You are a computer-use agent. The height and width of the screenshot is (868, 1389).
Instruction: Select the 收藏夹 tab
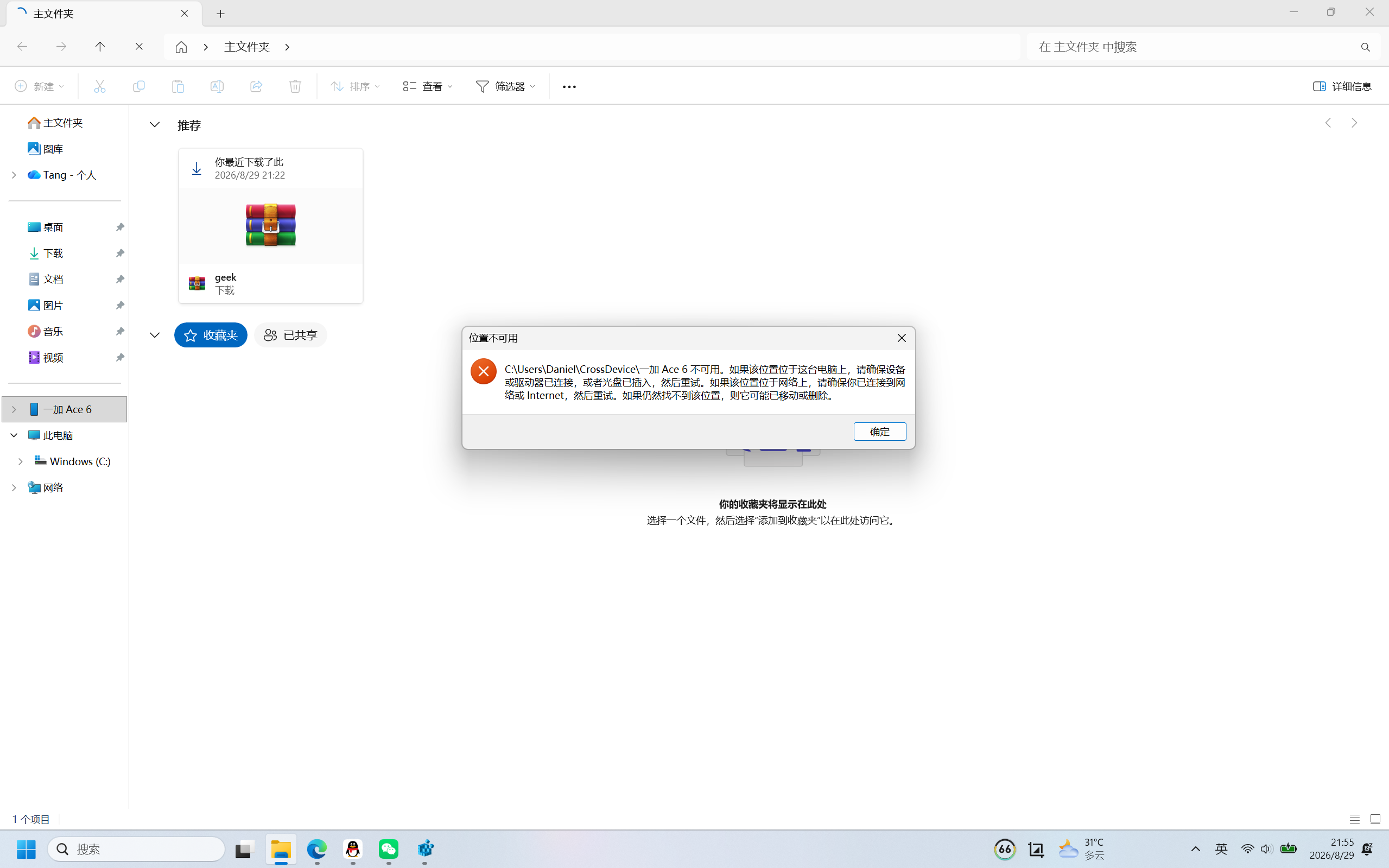tap(211, 335)
